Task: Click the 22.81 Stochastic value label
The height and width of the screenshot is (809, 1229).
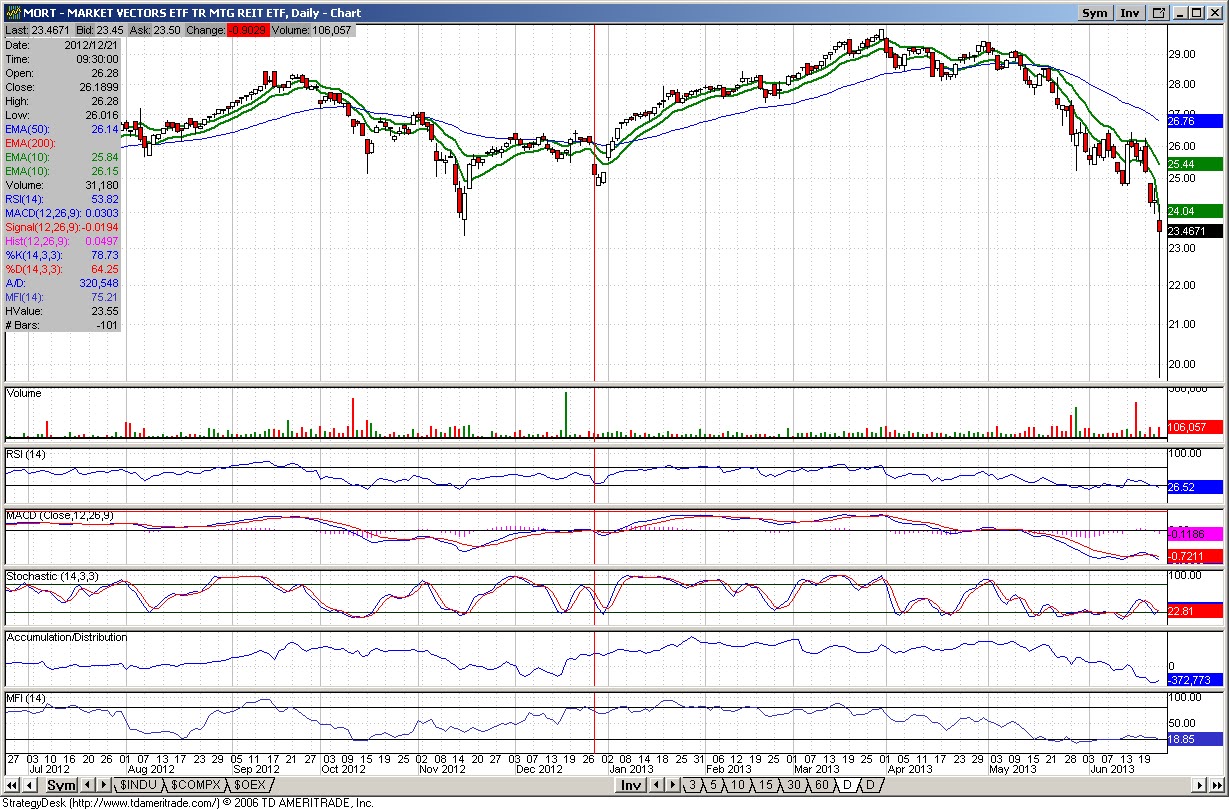Action: pyautogui.click(x=1194, y=612)
